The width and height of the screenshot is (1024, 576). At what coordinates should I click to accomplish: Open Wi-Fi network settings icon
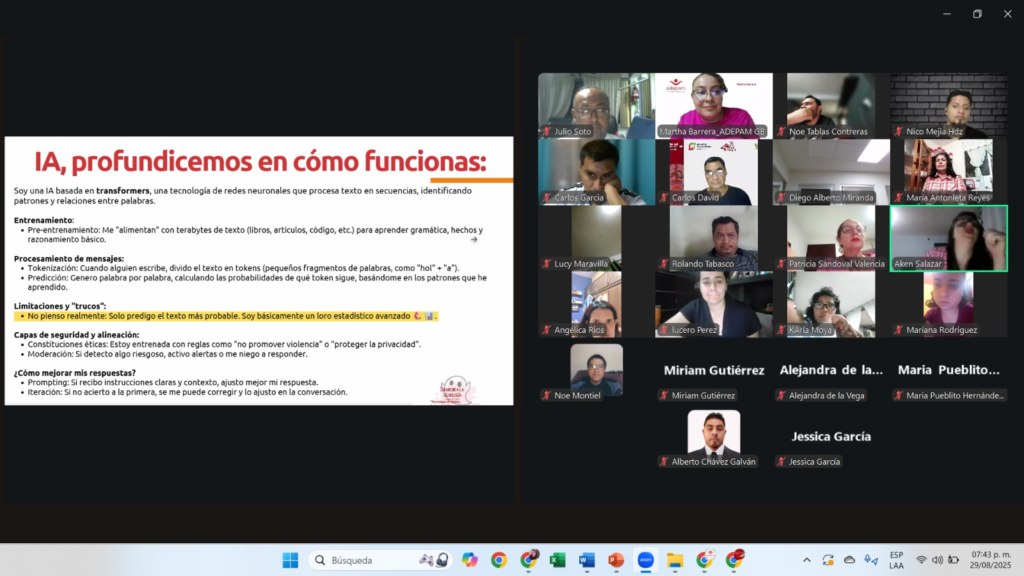coord(921,560)
